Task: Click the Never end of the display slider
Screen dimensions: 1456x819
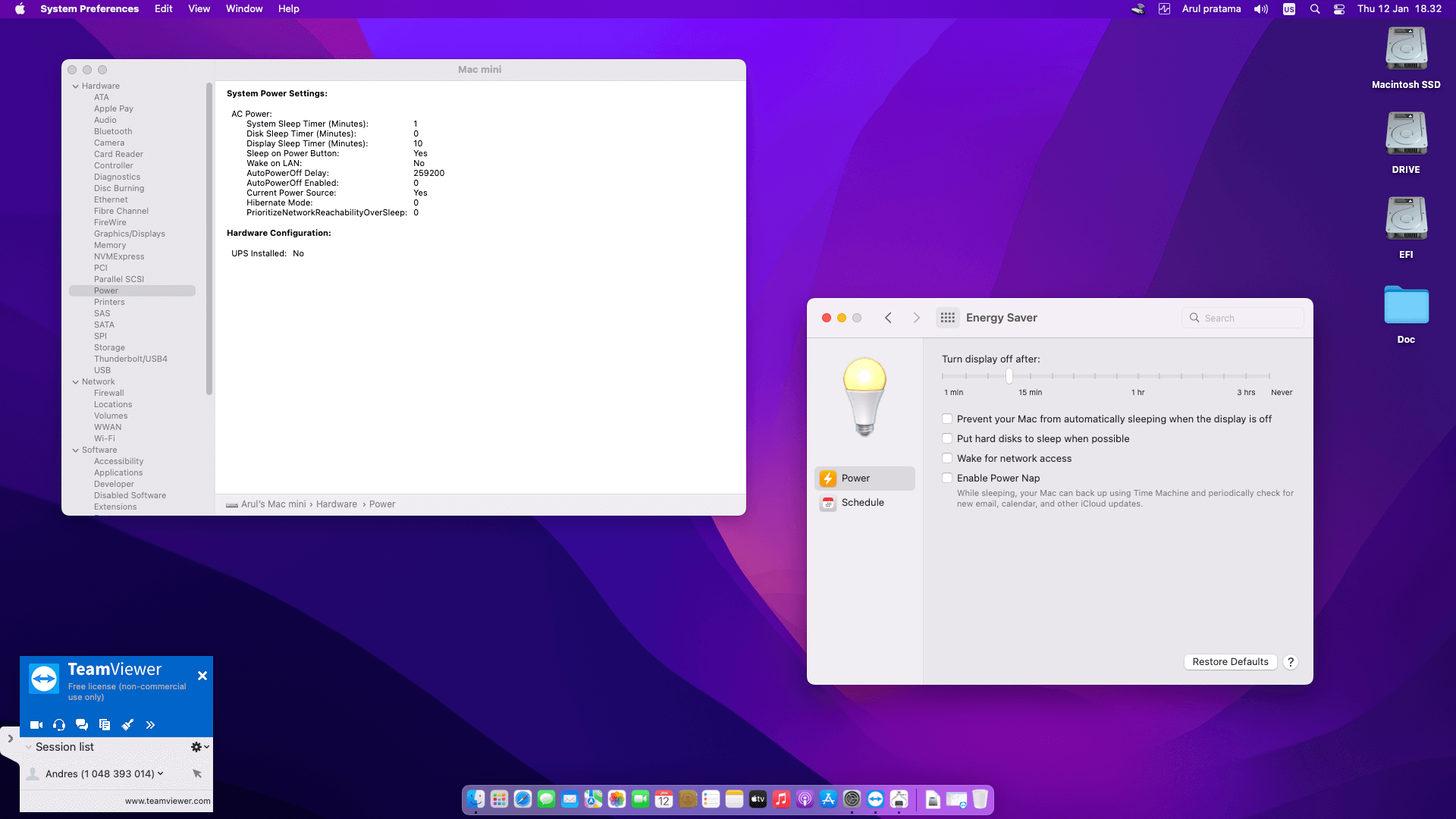Action: (x=1269, y=376)
